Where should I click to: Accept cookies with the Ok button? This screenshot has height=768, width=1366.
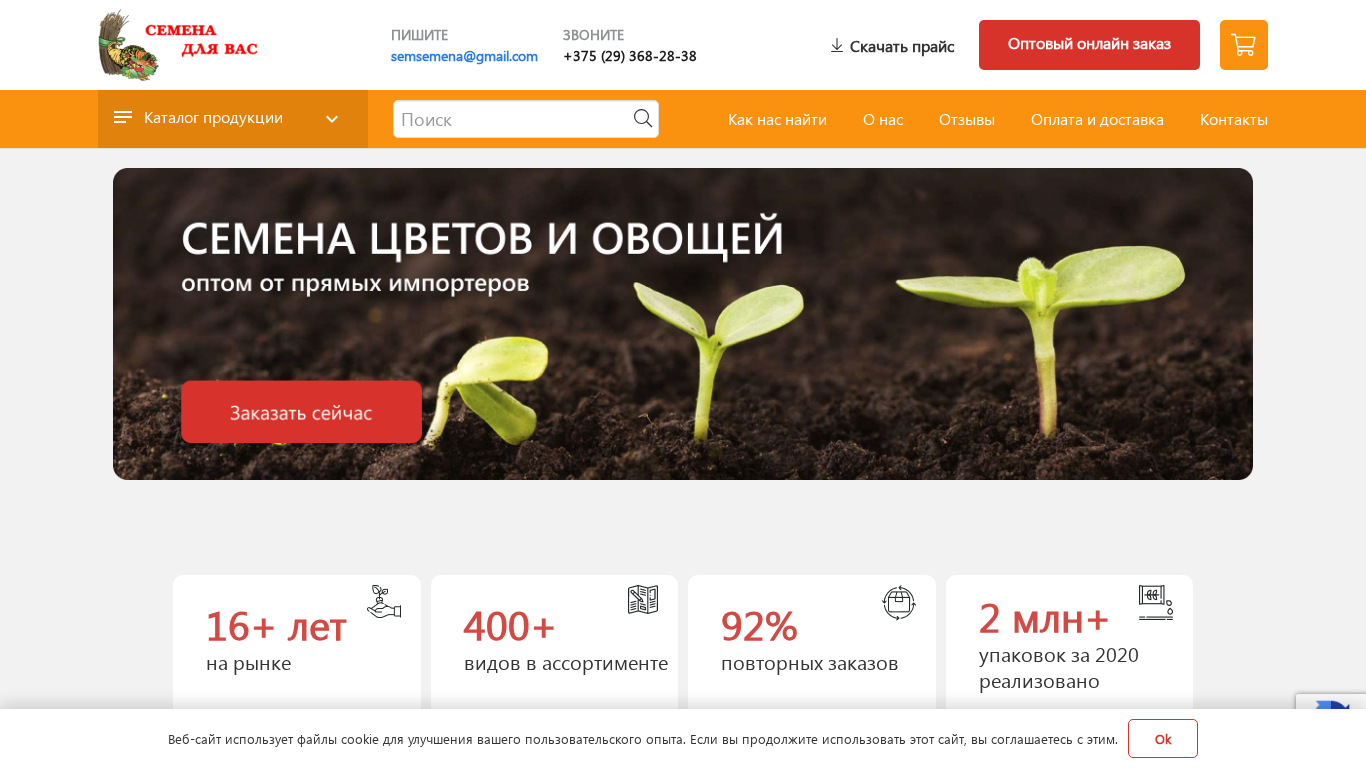click(x=1163, y=739)
